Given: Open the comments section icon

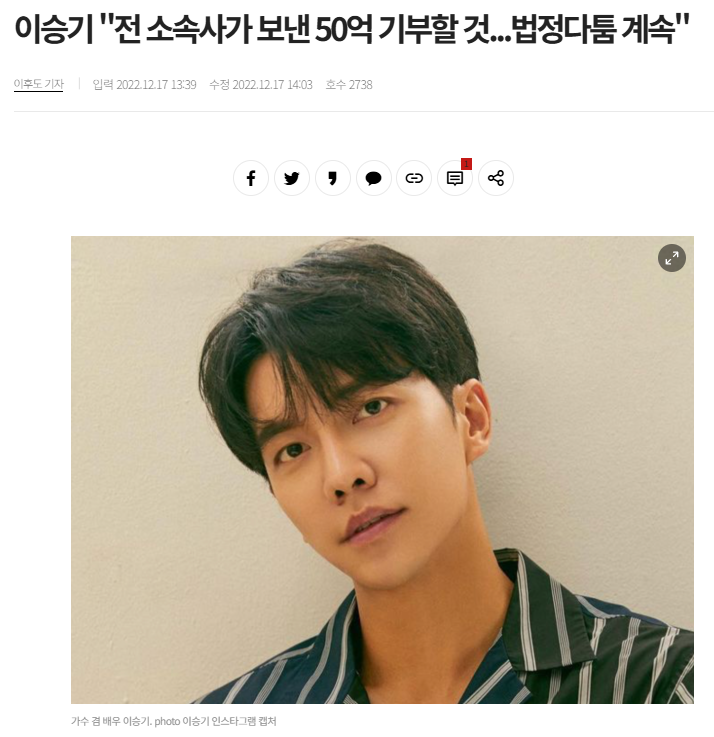Looking at the screenshot, I should [x=455, y=178].
